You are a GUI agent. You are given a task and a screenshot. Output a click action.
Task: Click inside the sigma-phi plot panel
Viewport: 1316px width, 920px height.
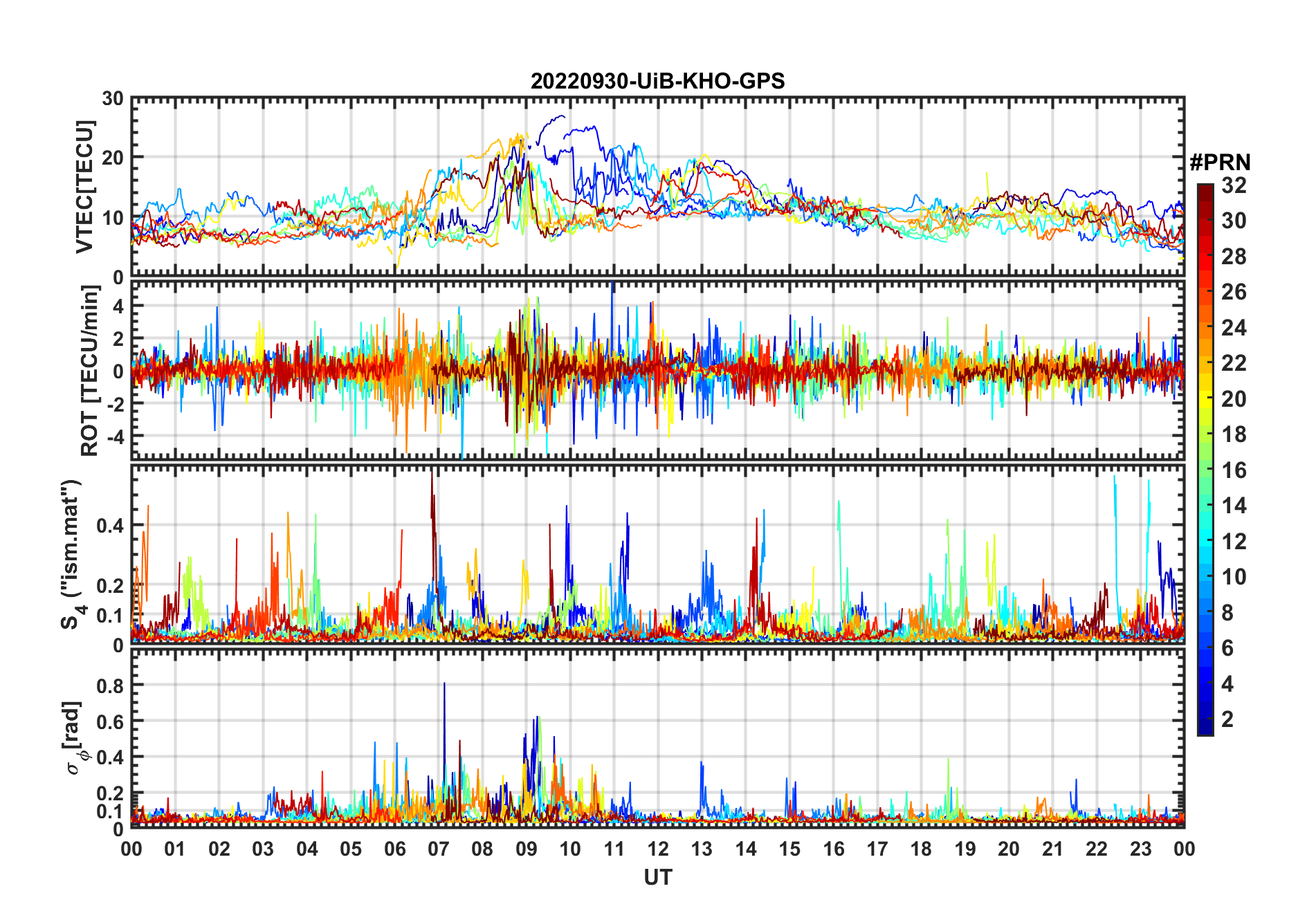[x=657, y=738]
